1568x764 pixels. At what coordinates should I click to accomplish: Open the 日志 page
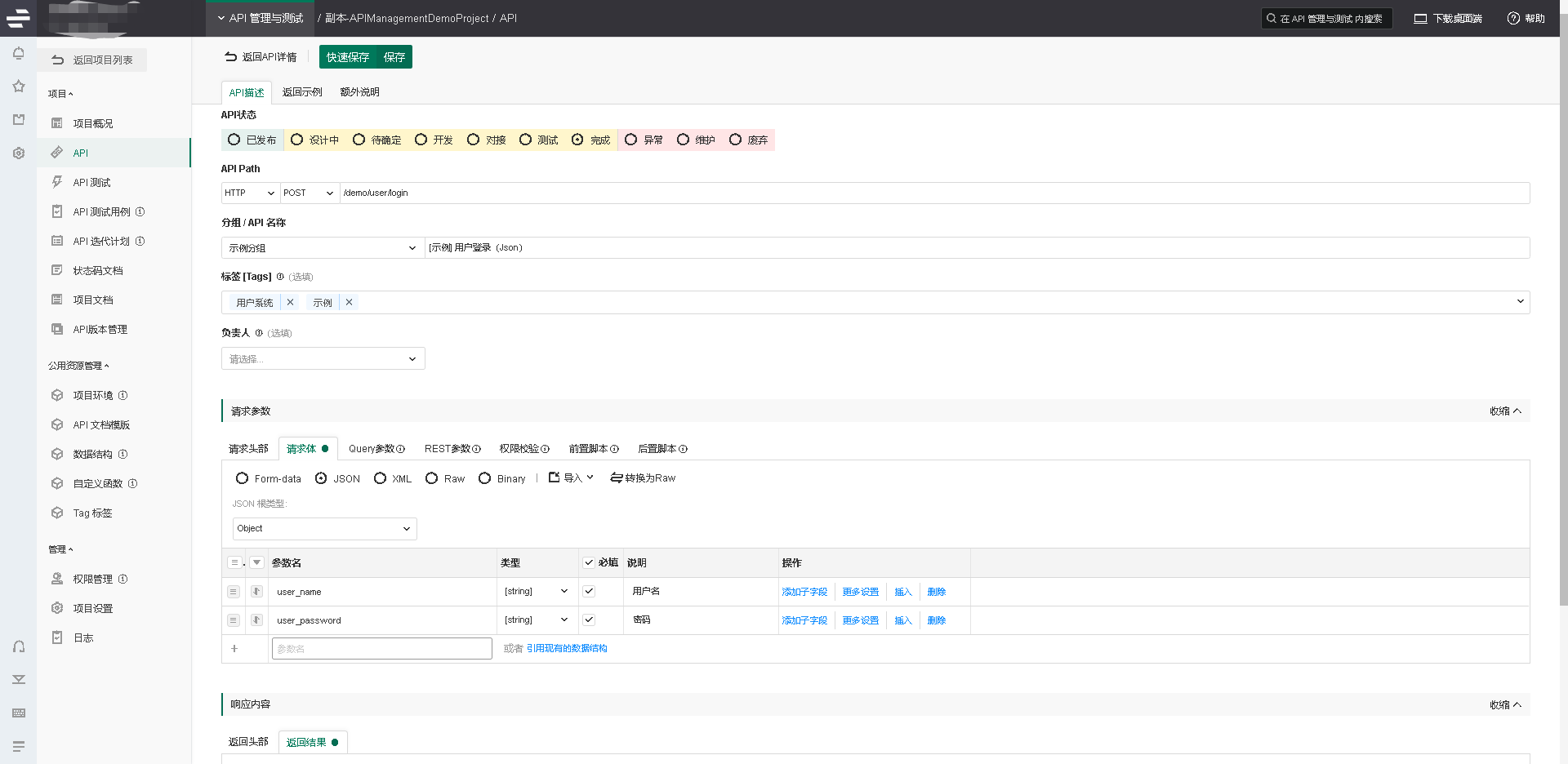84,637
